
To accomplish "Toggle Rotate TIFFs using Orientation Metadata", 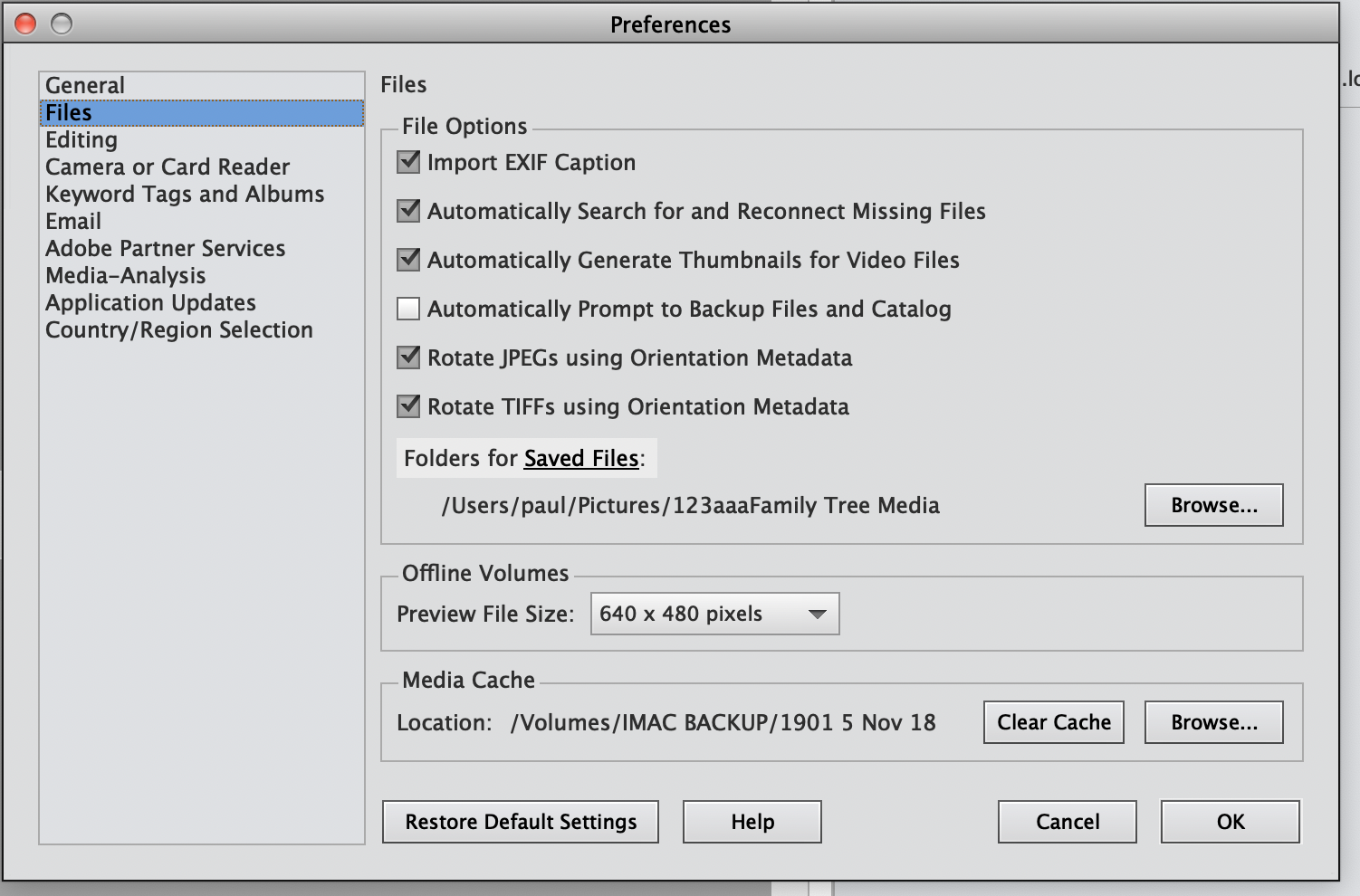I will 408,406.
